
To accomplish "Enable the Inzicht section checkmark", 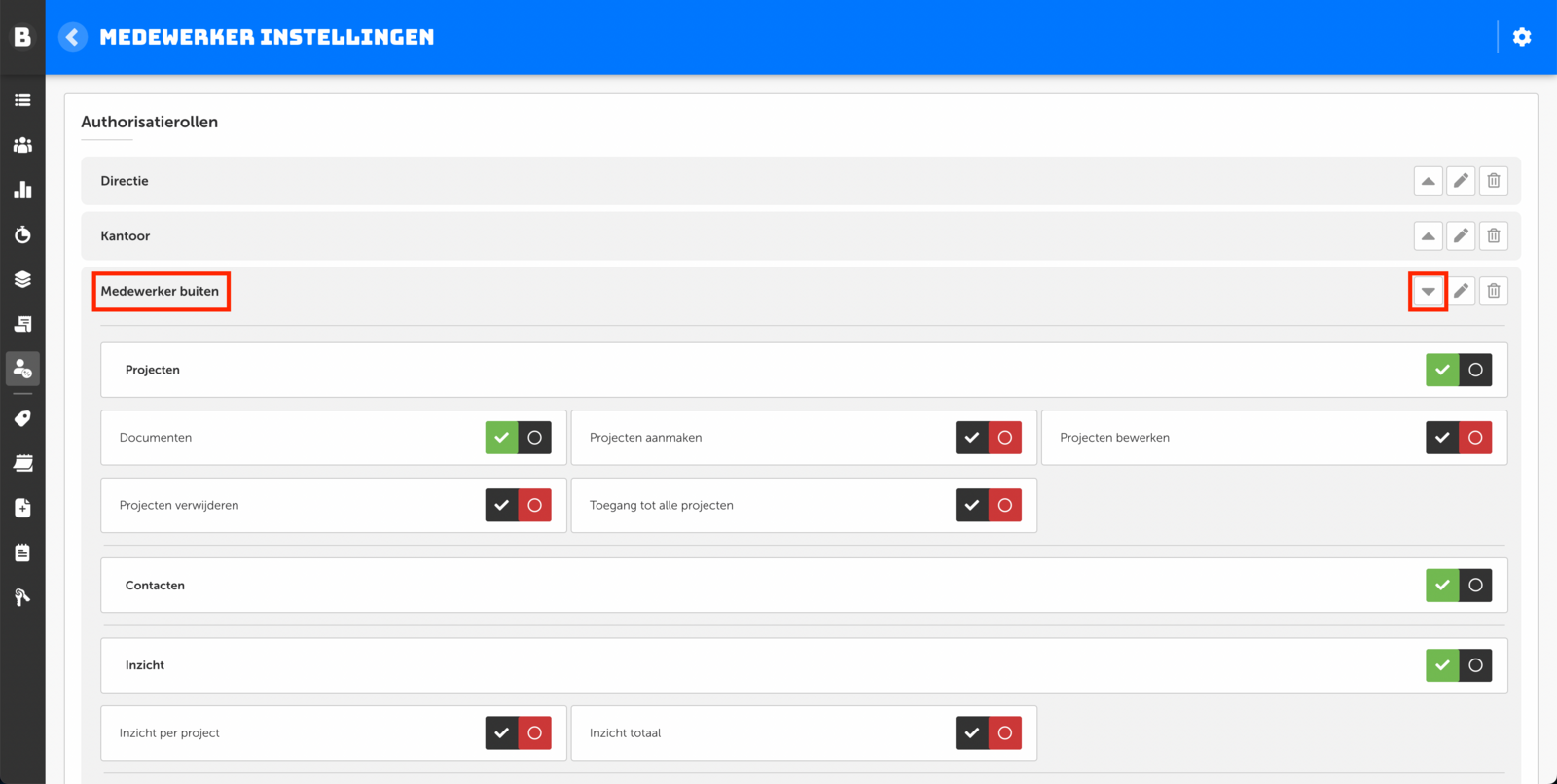I will coord(1442,665).
